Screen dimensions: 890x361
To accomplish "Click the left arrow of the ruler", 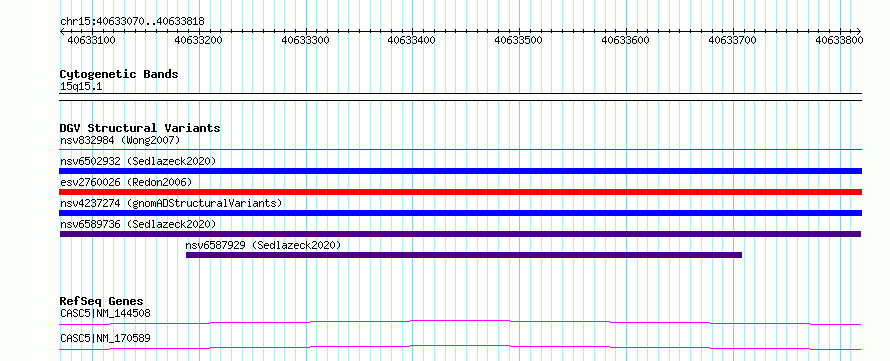I will 62,31.
